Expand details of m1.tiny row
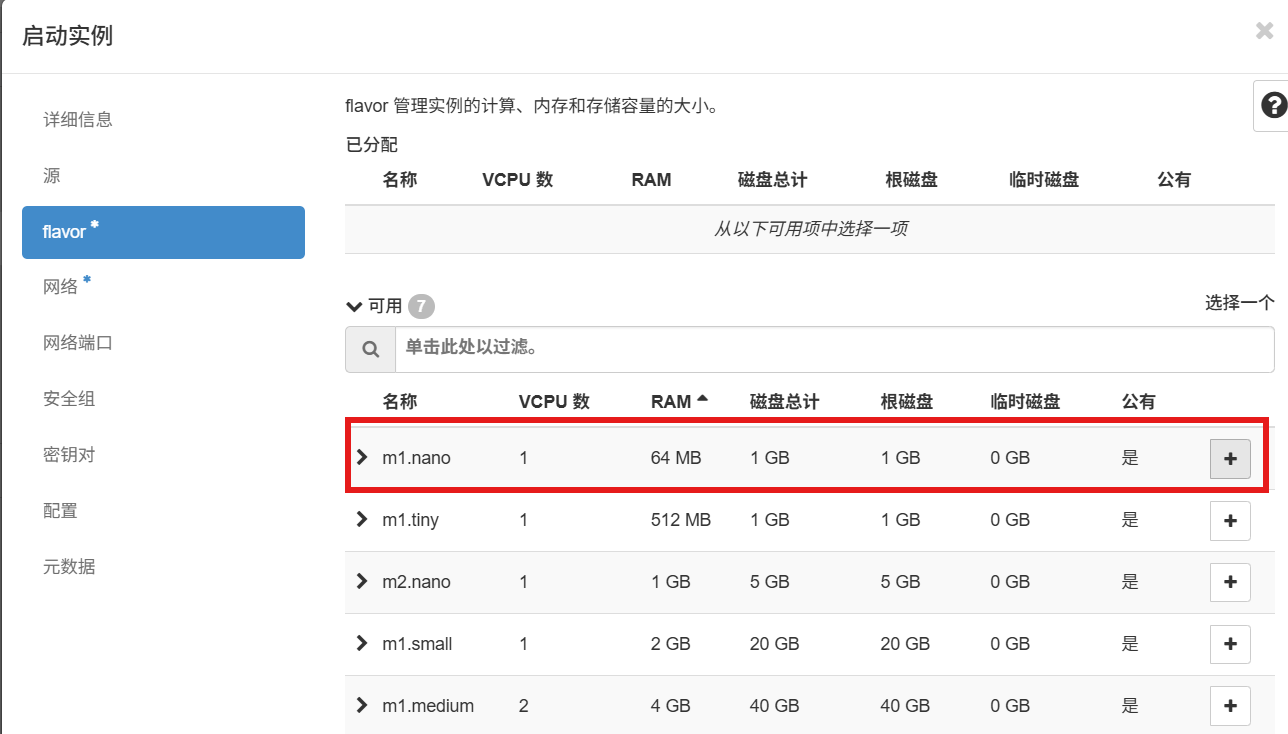The height and width of the screenshot is (734, 1288). point(362,519)
